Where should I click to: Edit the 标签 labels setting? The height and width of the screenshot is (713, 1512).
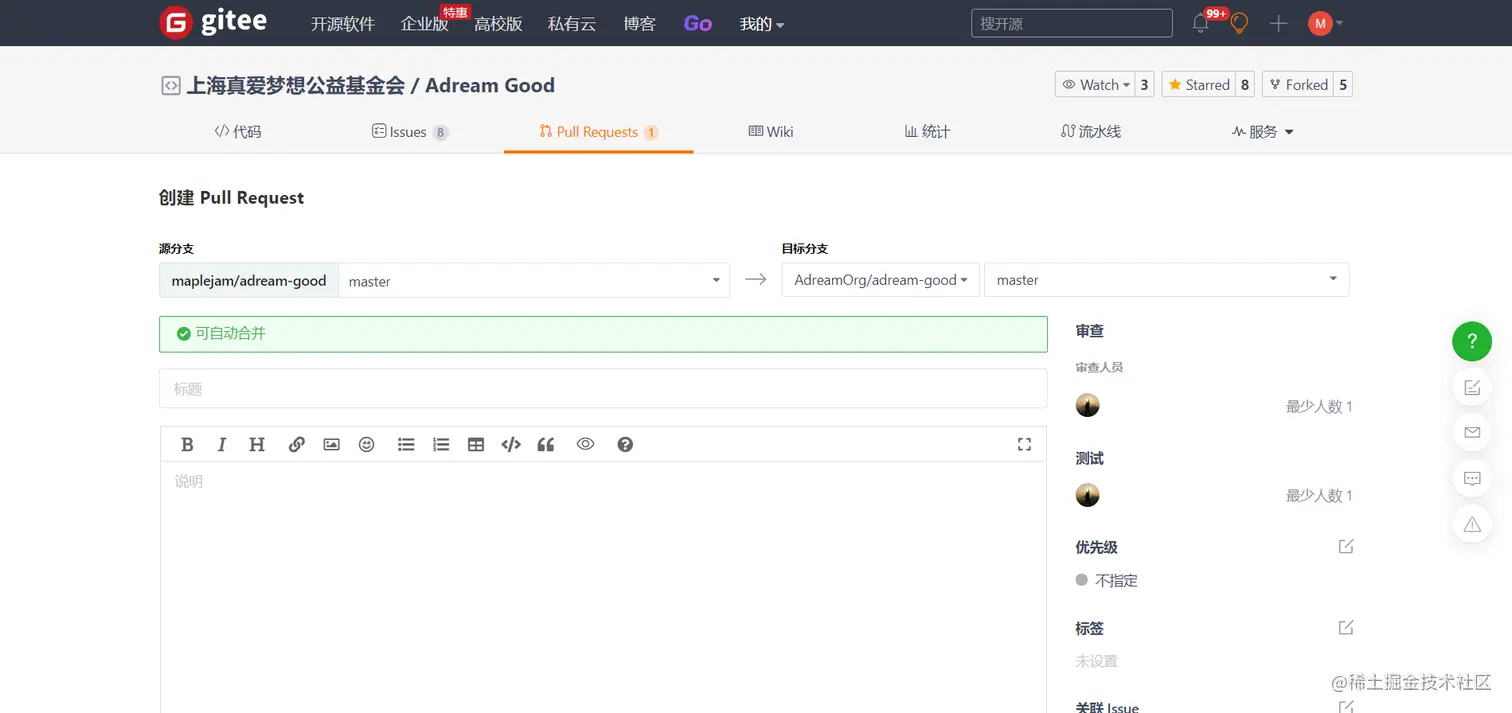pyautogui.click(x=1346, y=628)
